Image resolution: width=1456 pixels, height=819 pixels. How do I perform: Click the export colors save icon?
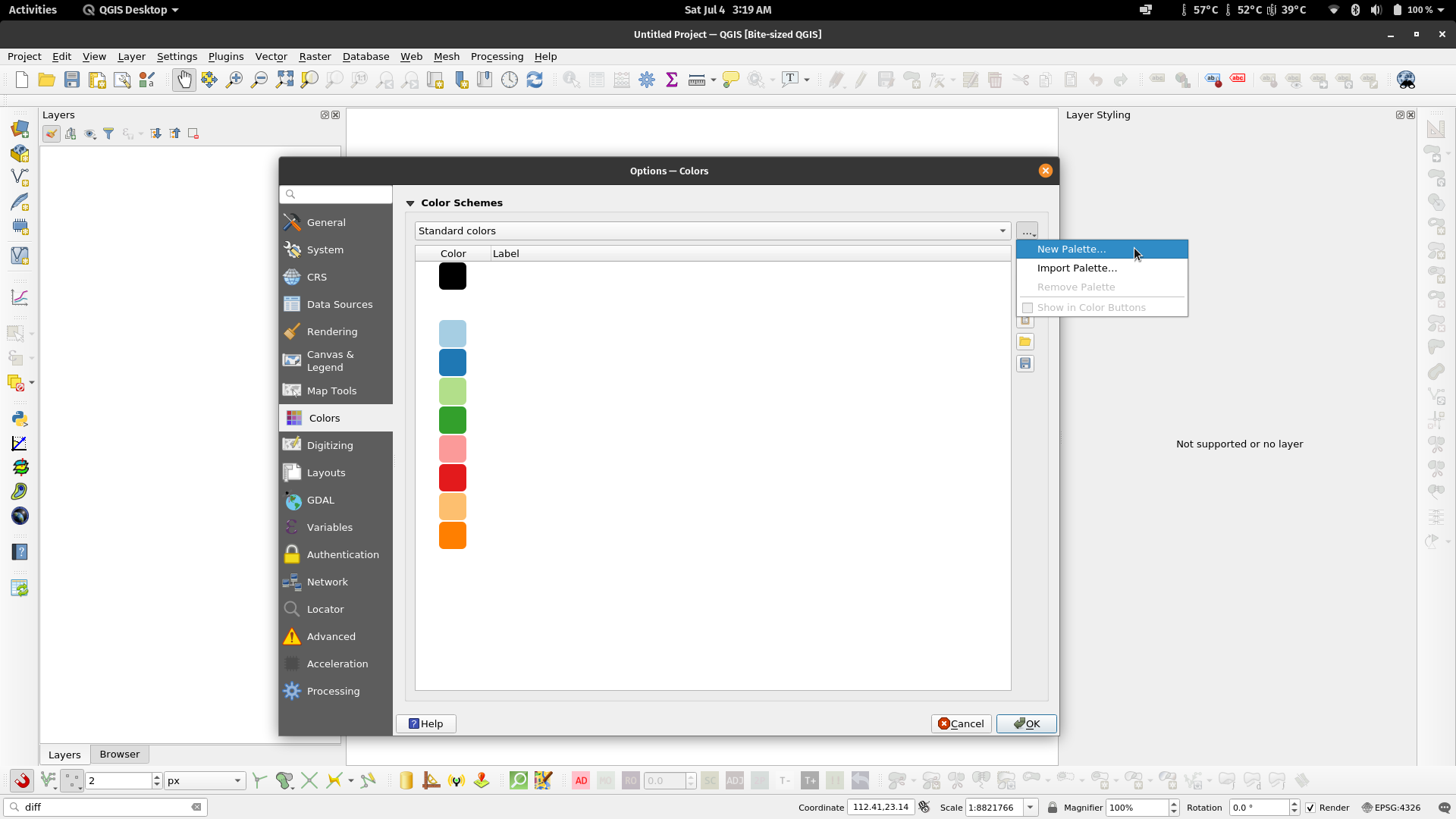[1025, 364]
